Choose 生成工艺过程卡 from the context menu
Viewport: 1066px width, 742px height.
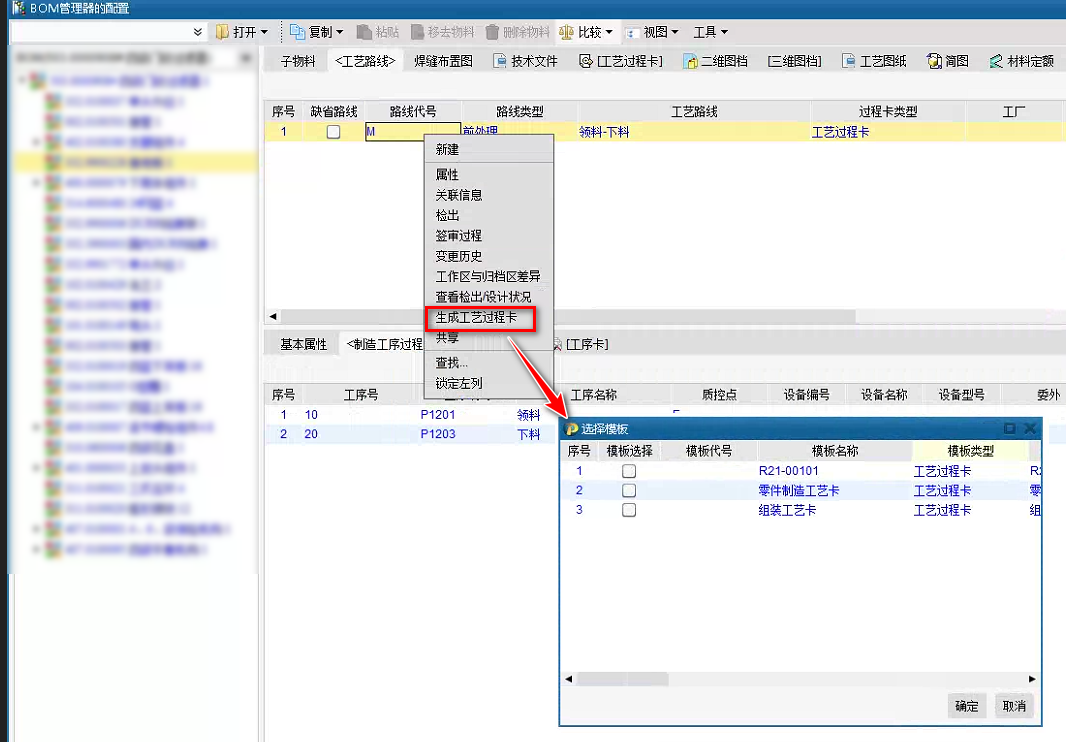pyautogui.click(x=476, y=318)
